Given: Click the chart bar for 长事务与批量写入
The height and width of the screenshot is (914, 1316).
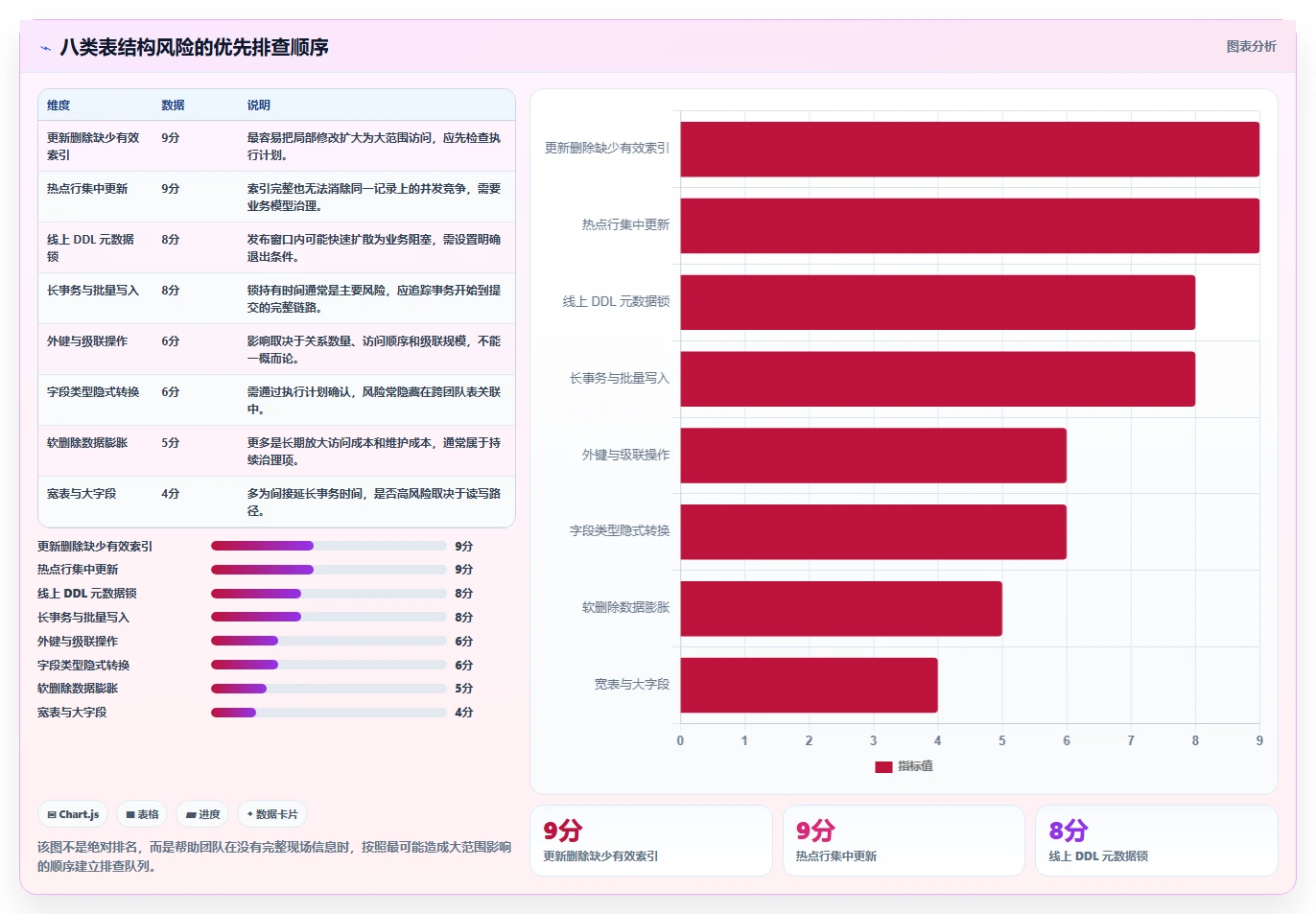Looking at the screenshot, I should point(938,379).
